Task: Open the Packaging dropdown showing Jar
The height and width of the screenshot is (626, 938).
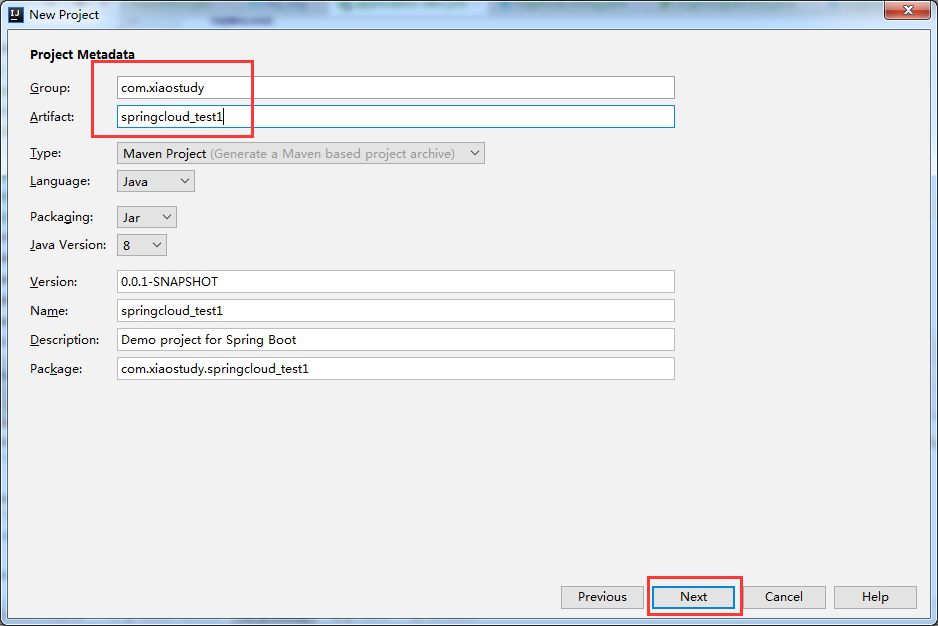Action: click(147, 217)
